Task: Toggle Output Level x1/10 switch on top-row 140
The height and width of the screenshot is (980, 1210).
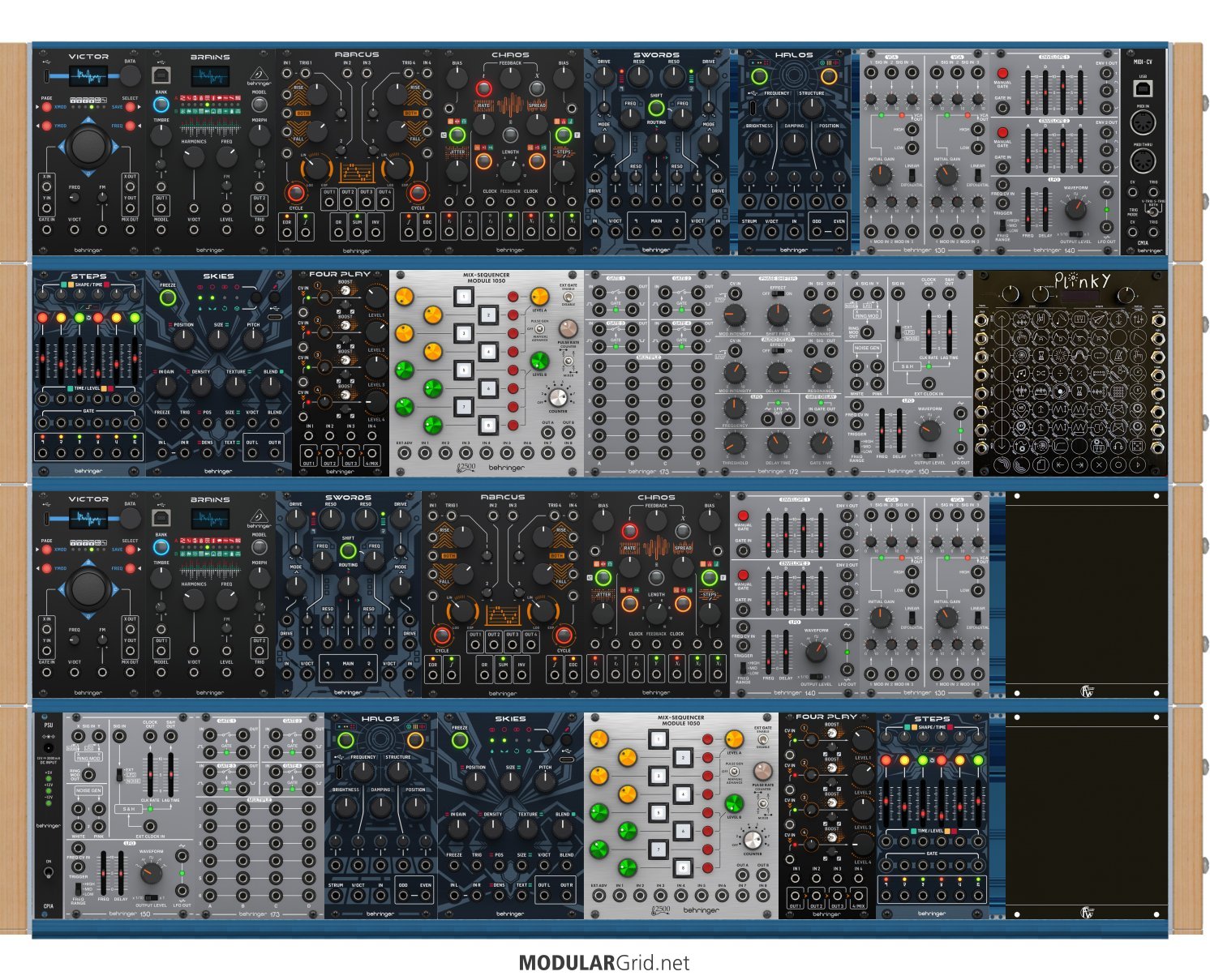Action: pyautogui.click(x=1076, y=234)
